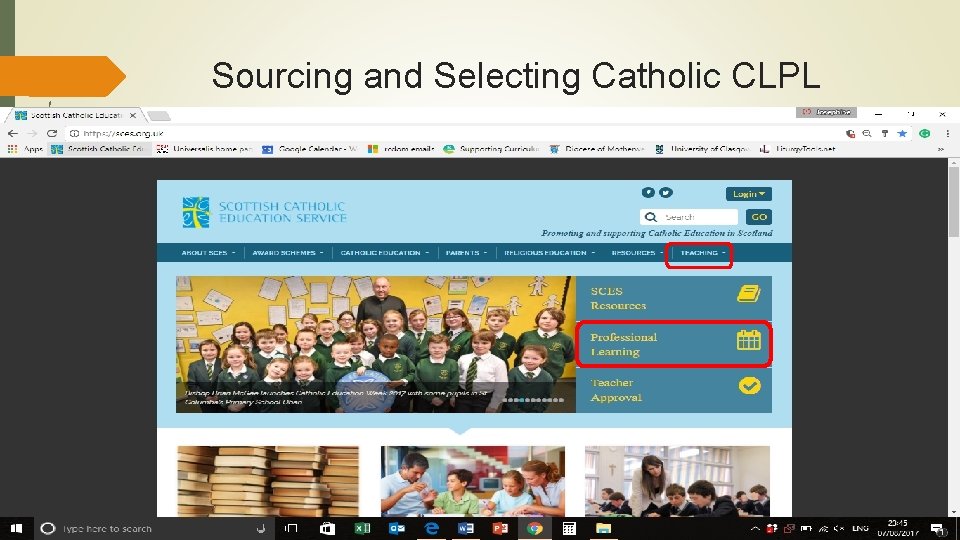Viewport: 960px width, 540px height.
Task: Click the Teacher Approval checkmark icon
Action: (749, 385)
